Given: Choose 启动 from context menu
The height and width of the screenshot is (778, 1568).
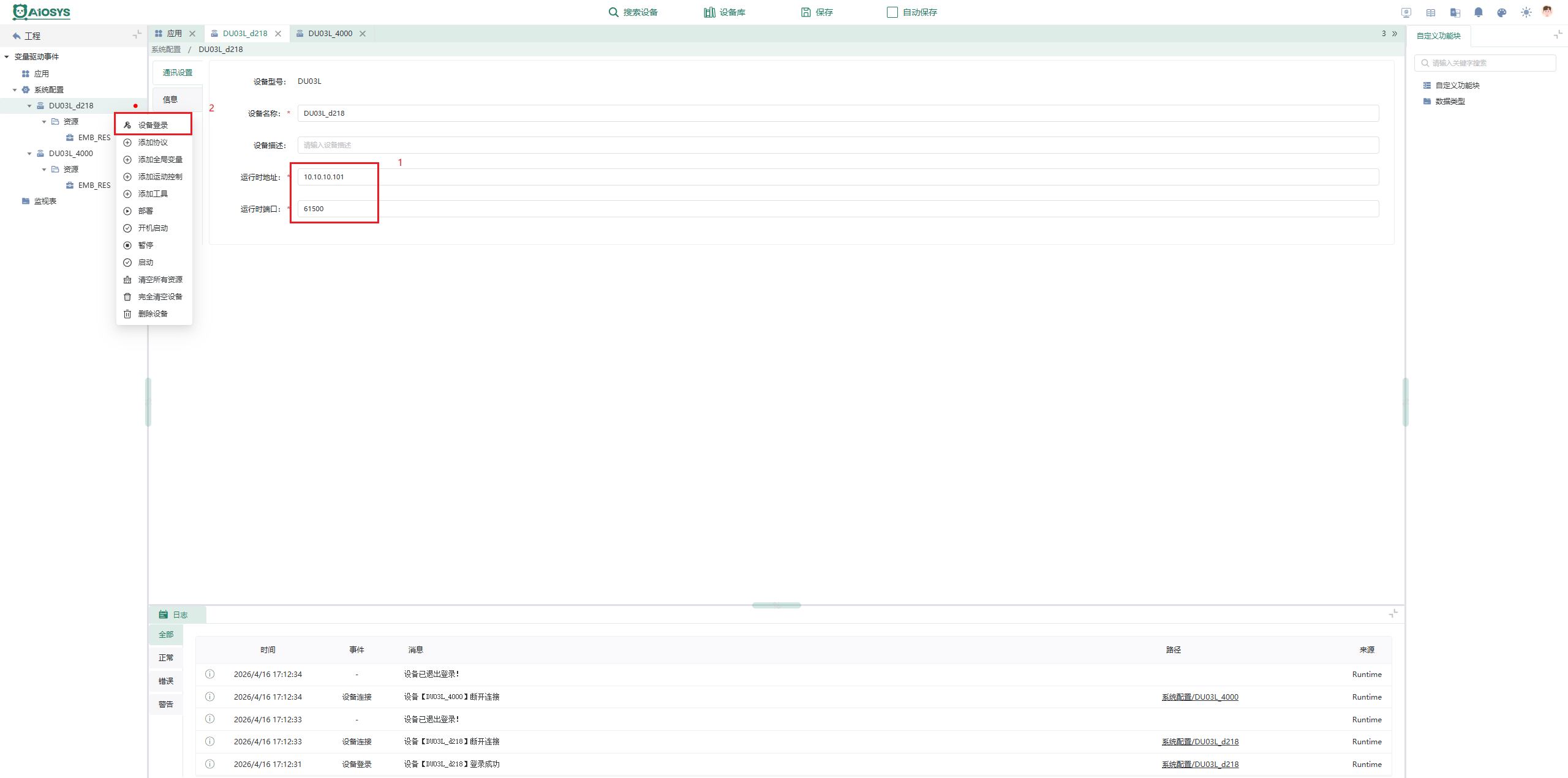Looking at the screenshot, I should coord(154,263).
